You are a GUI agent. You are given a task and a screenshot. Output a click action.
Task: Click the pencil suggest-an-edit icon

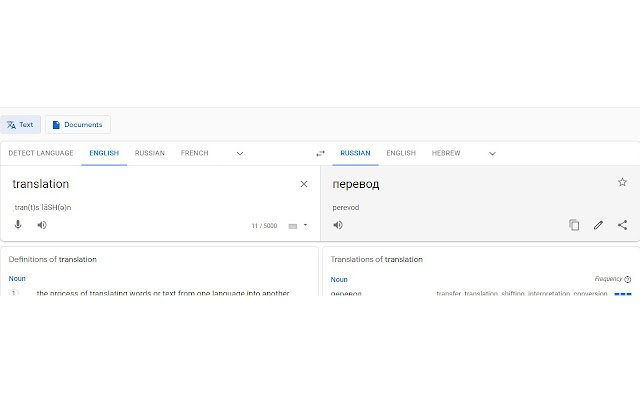pos(598,225)
